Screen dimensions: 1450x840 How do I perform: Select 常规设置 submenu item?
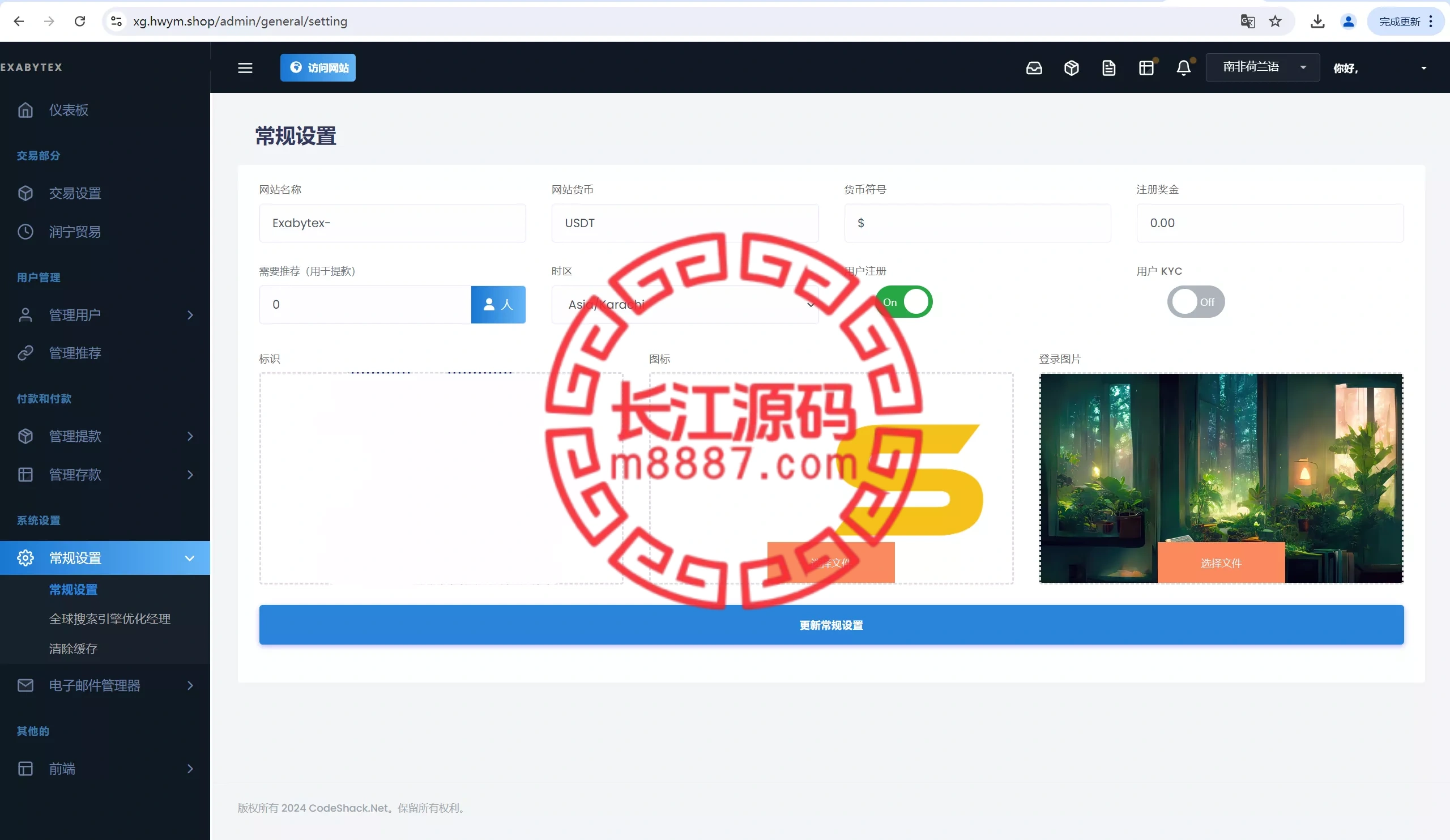pyautogui.click(x=74, y=589)
